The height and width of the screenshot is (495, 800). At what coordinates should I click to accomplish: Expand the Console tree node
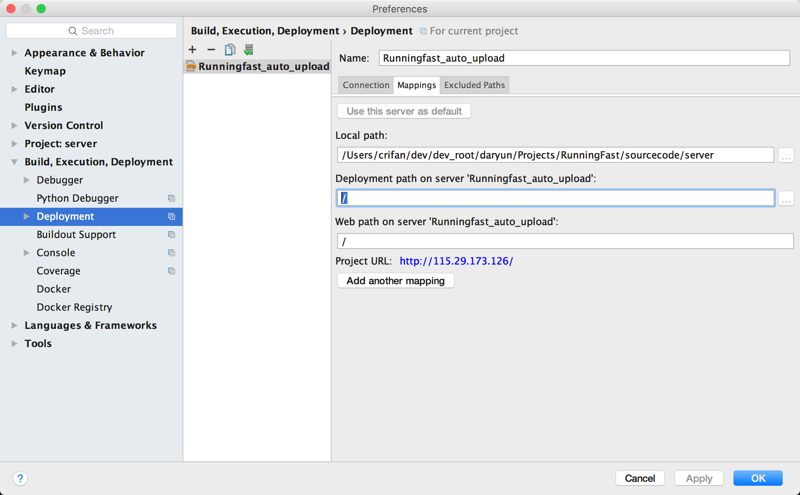(27, 253)
